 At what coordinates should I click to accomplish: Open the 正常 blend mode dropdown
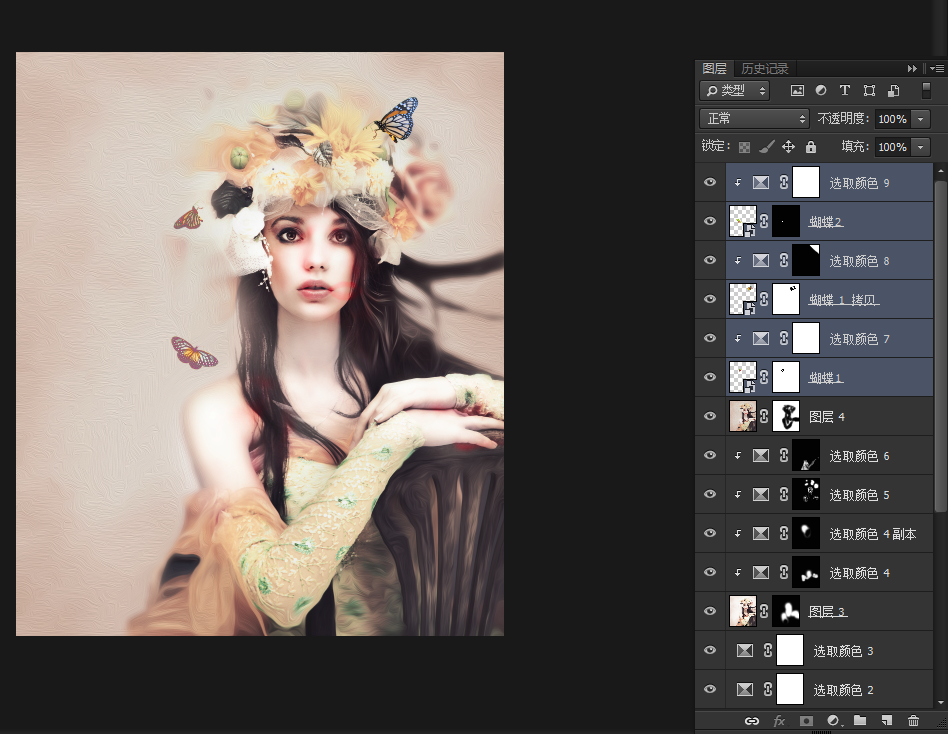coord(754,119)
